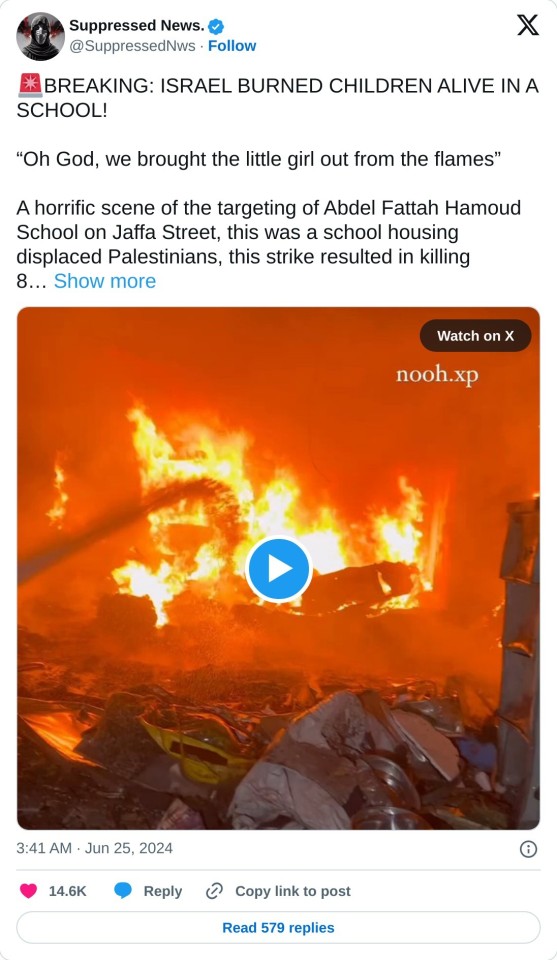Image resolution: width=557 pixels, height=960 pixels.
Task: Open Read 579 replies
Action: point(278,928)
